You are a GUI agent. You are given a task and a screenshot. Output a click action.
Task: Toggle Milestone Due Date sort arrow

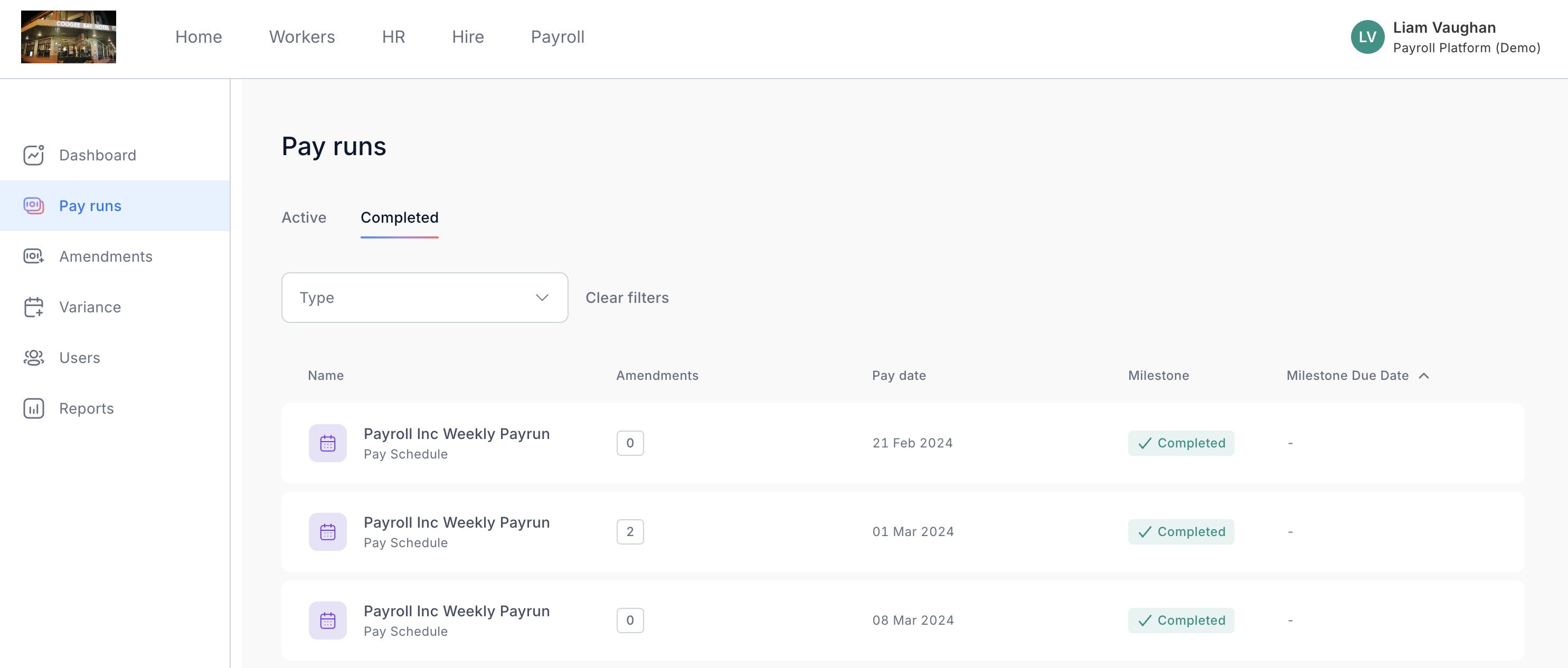[x=1424, y=376]
